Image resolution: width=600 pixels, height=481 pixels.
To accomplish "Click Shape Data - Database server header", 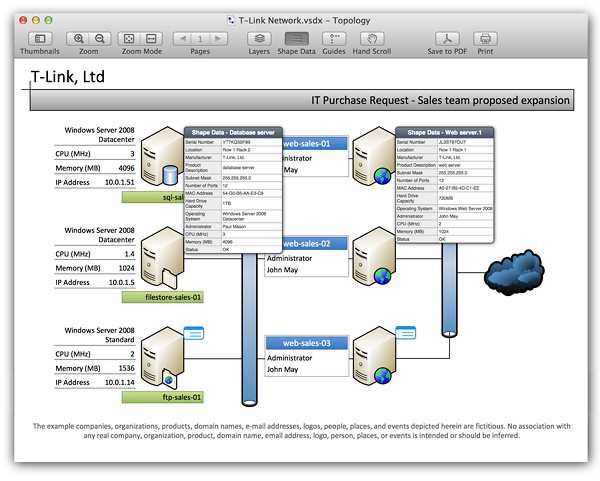I will (233, 132).
